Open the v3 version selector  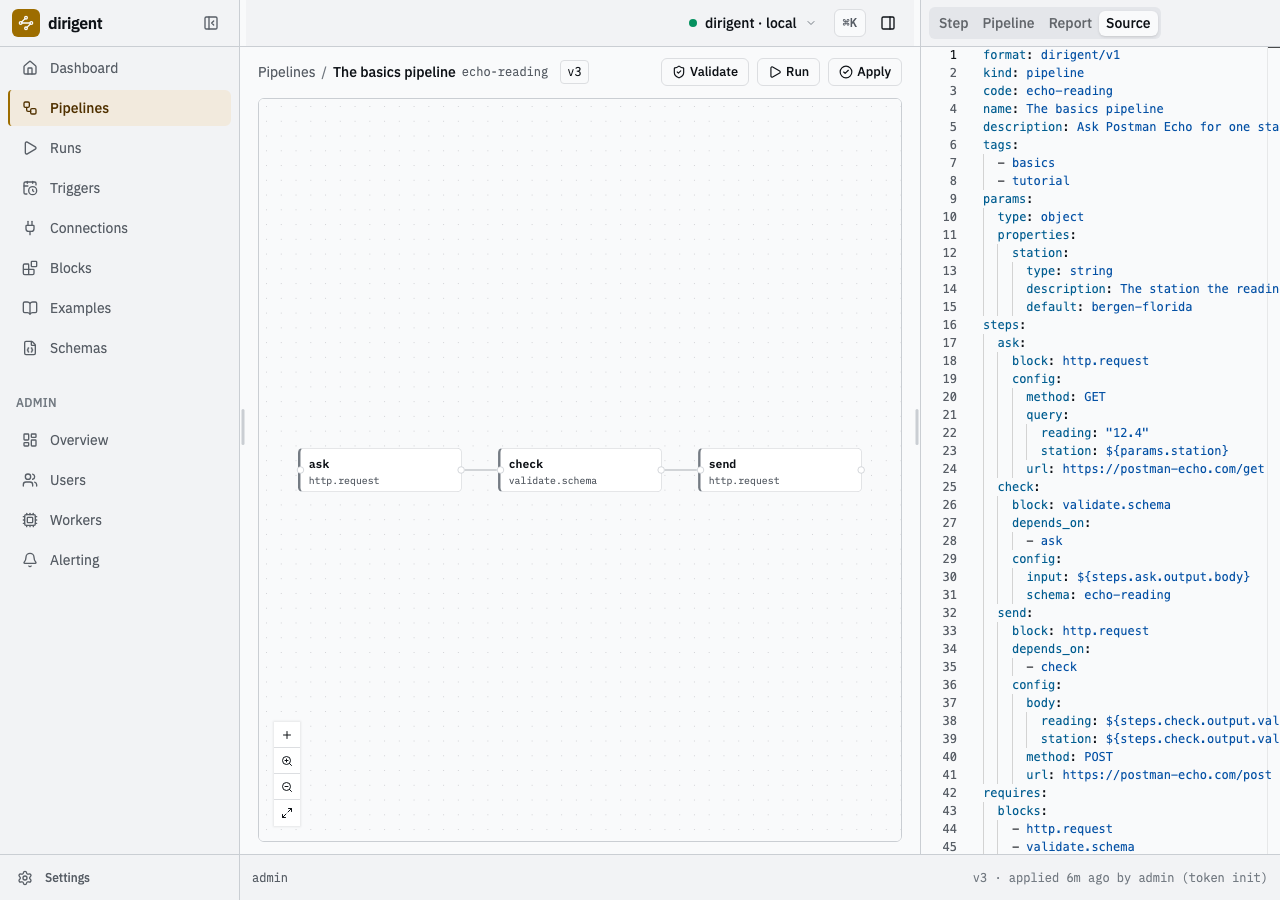coord(574,72)
